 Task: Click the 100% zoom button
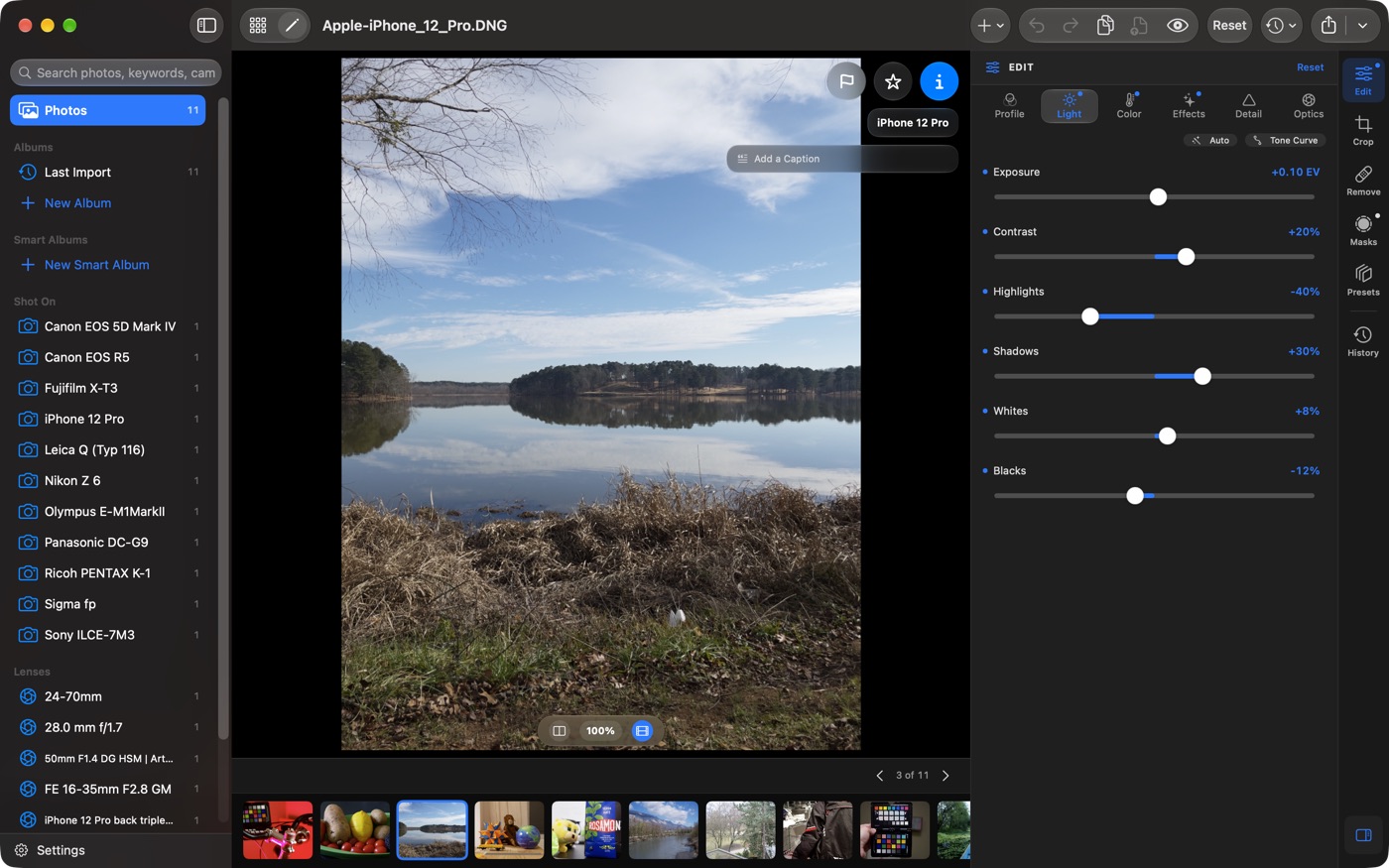600,731
